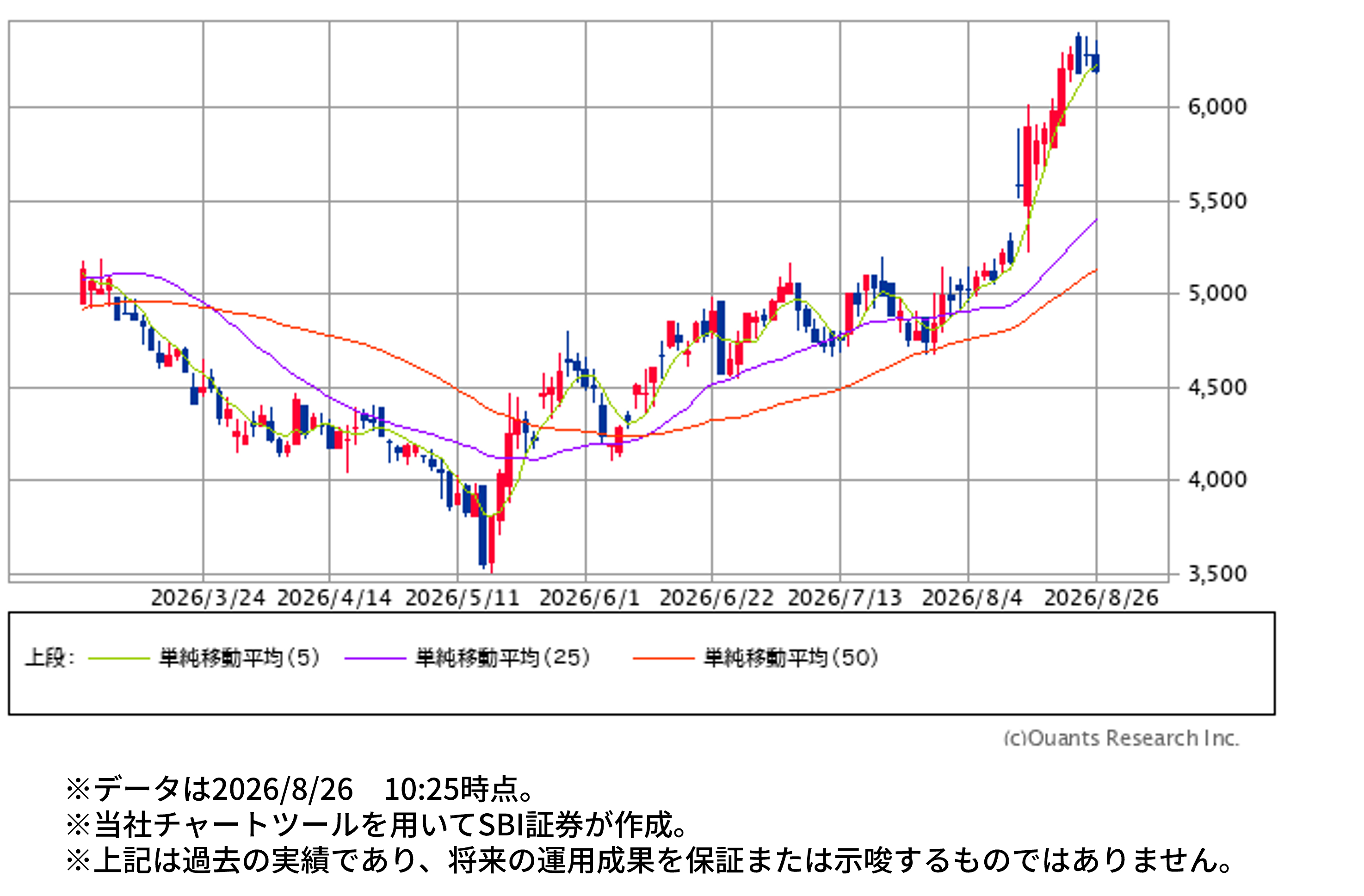Click the 2026/5/11 date axis label
1364x896 pixels.
coord(463,598)
